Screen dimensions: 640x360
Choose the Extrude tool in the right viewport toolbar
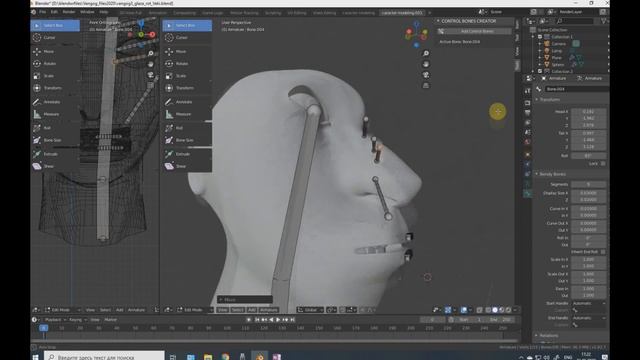click(x=187, y=154)
